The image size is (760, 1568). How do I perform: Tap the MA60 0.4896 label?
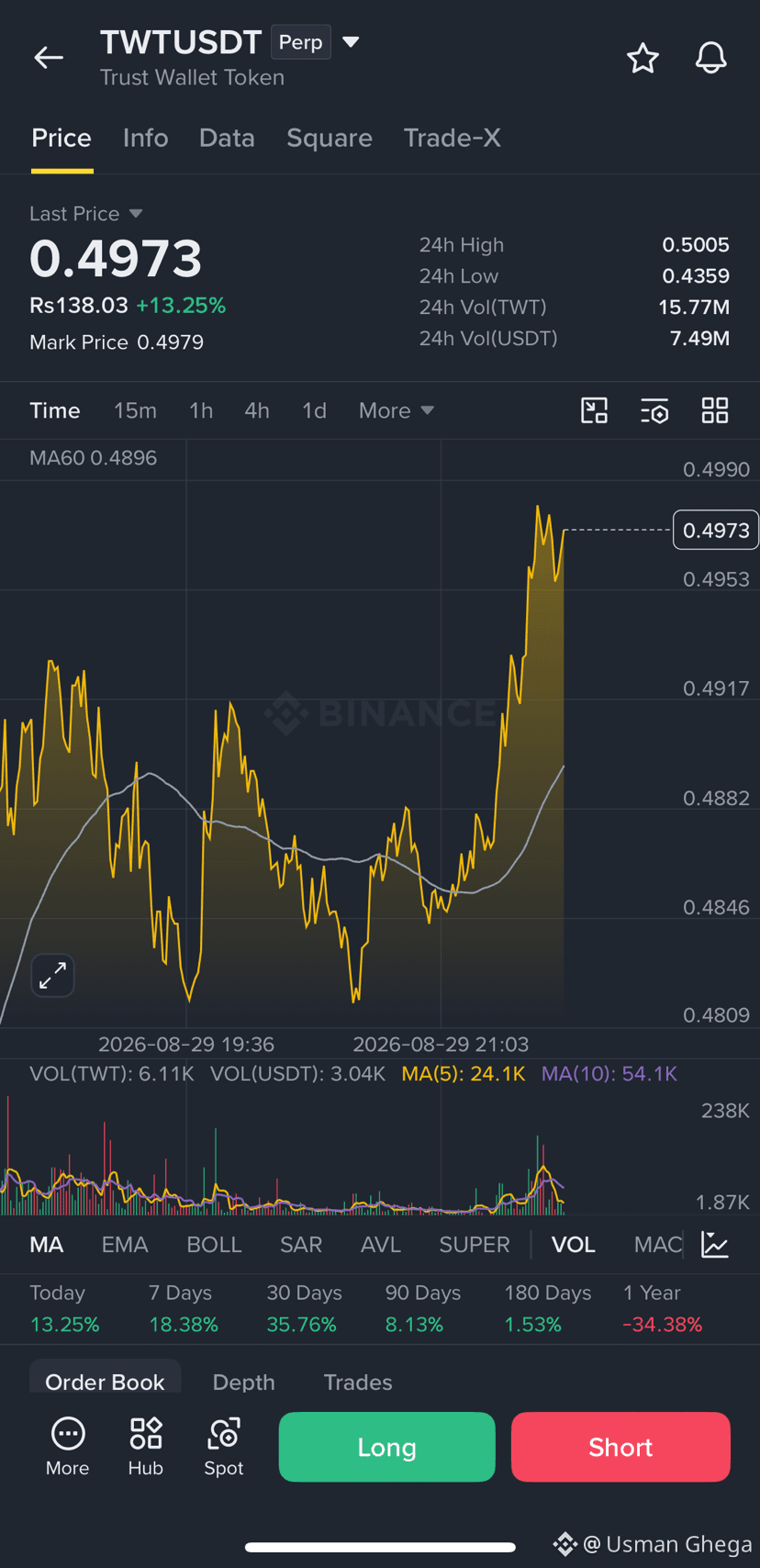(93, 458)
